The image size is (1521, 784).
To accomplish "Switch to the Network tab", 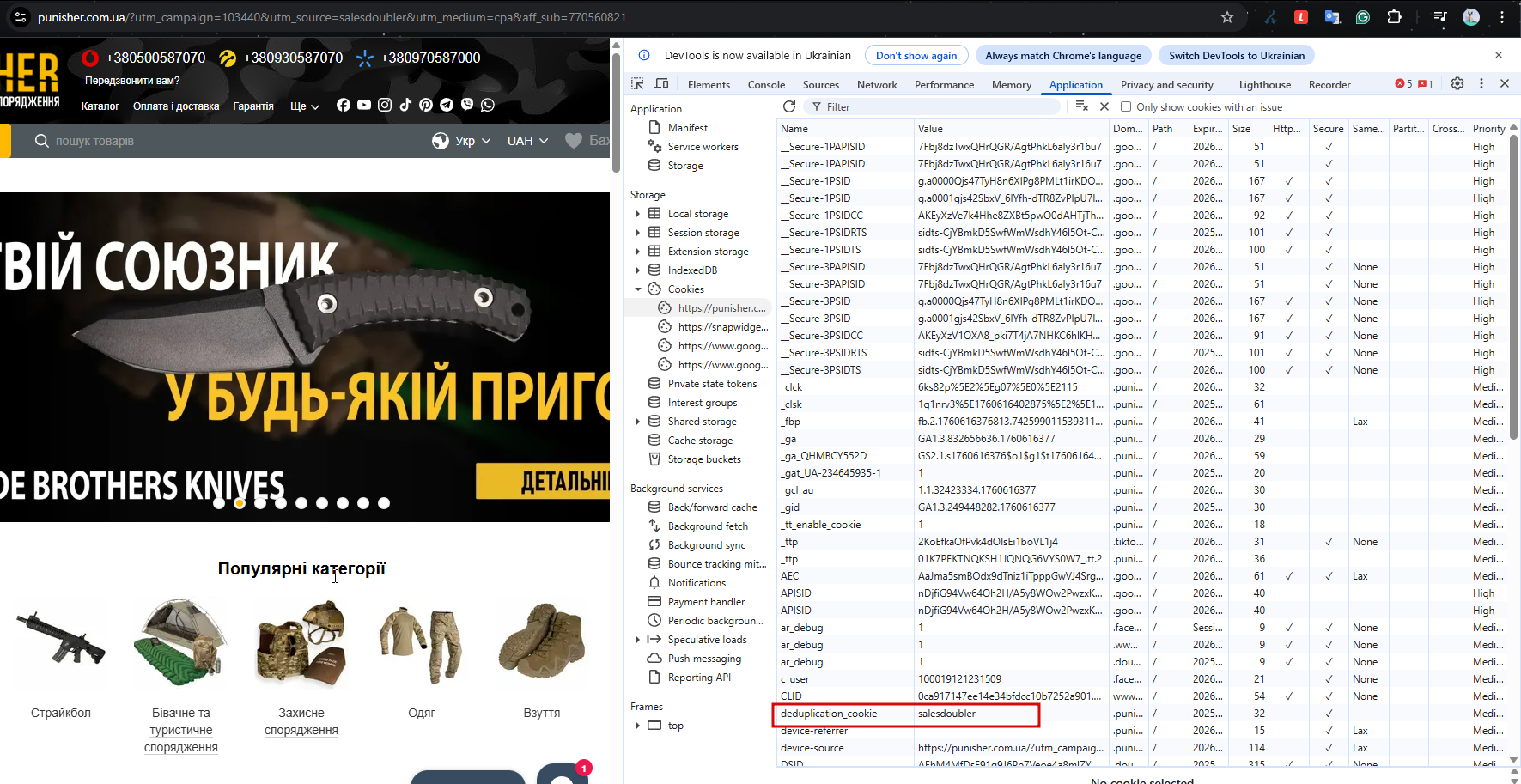I will point(877,85).
